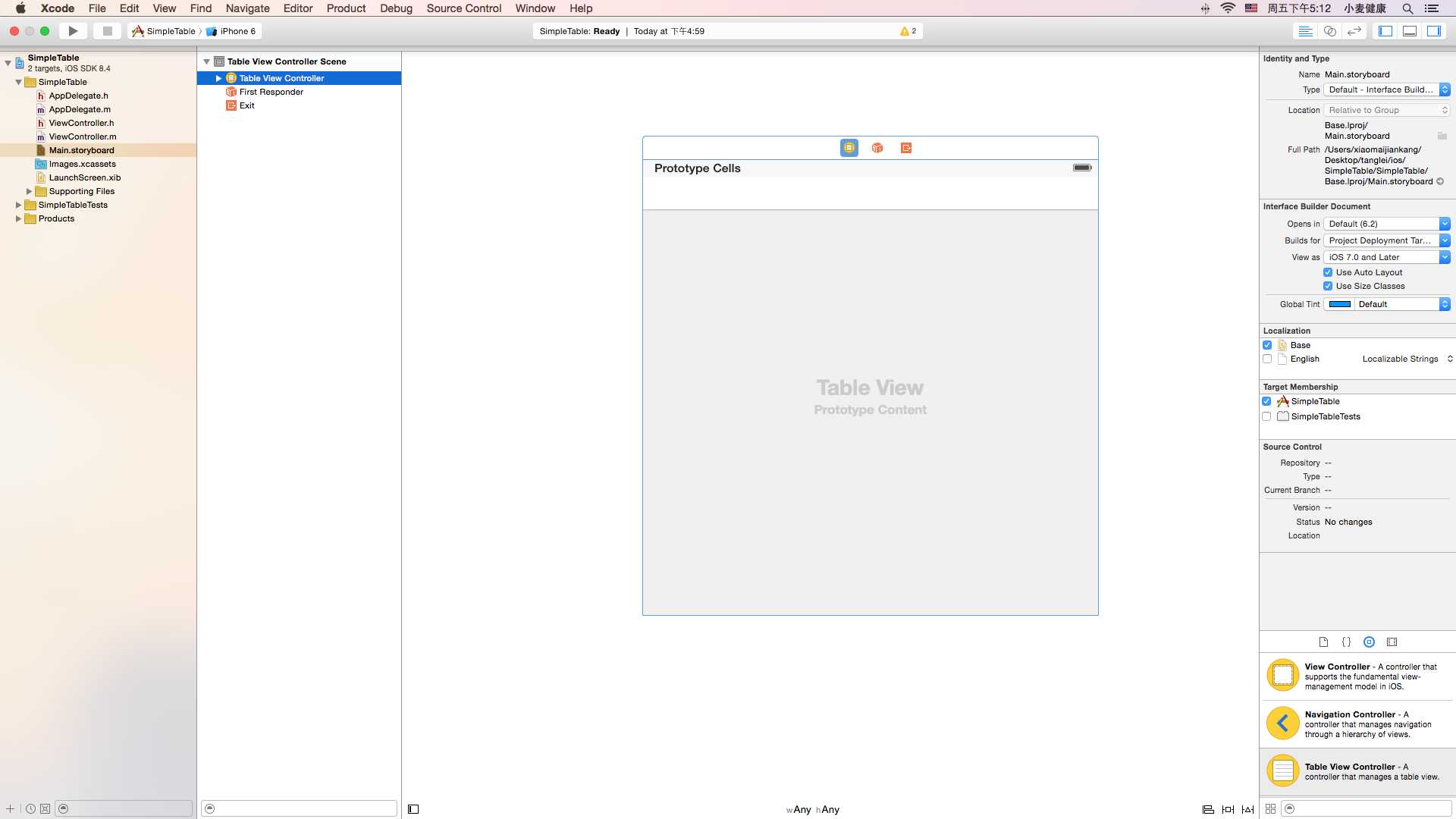Select the Stop button in toolbar

point(107,31)
